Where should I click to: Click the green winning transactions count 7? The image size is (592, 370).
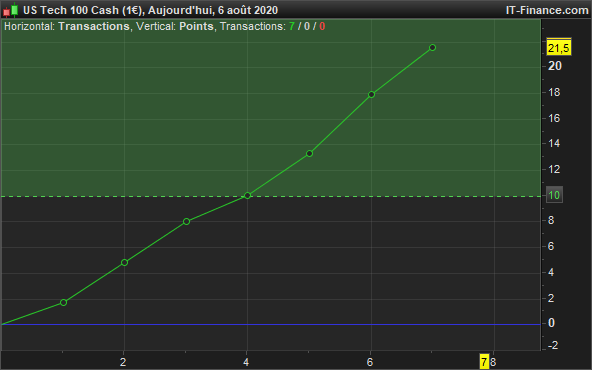tap(291, 26)
